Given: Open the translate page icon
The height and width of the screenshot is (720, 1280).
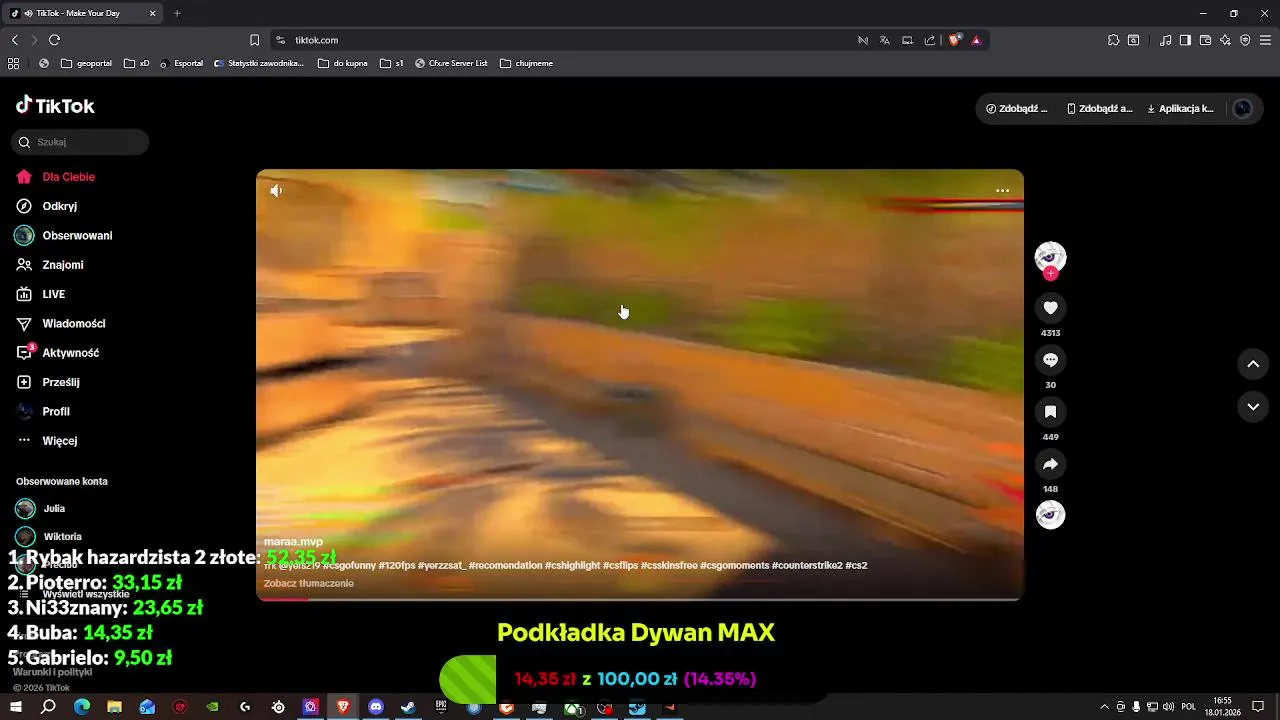Looking at the screenshot, I should (x=885, y=40).
